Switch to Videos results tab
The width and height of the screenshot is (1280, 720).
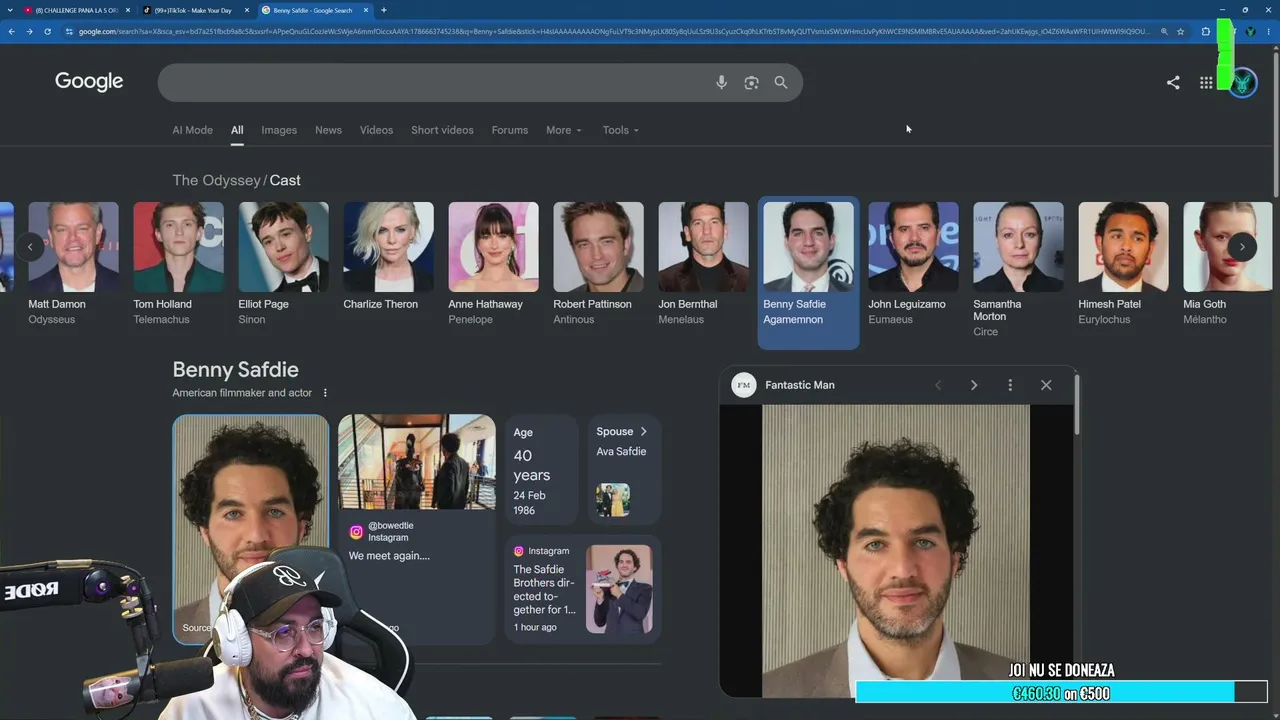click(376, 130)
